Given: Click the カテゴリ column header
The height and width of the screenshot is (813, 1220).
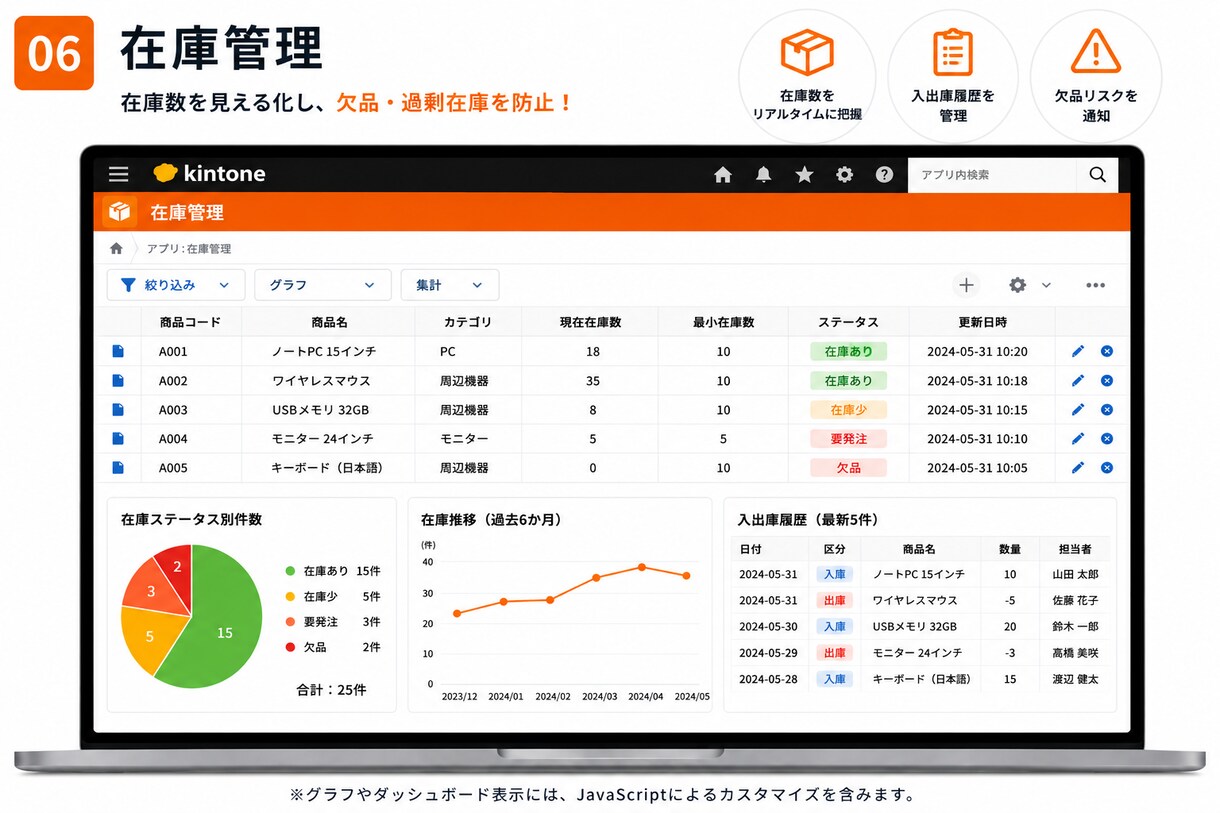Looking at the screenshot, I should click(468, 322).
